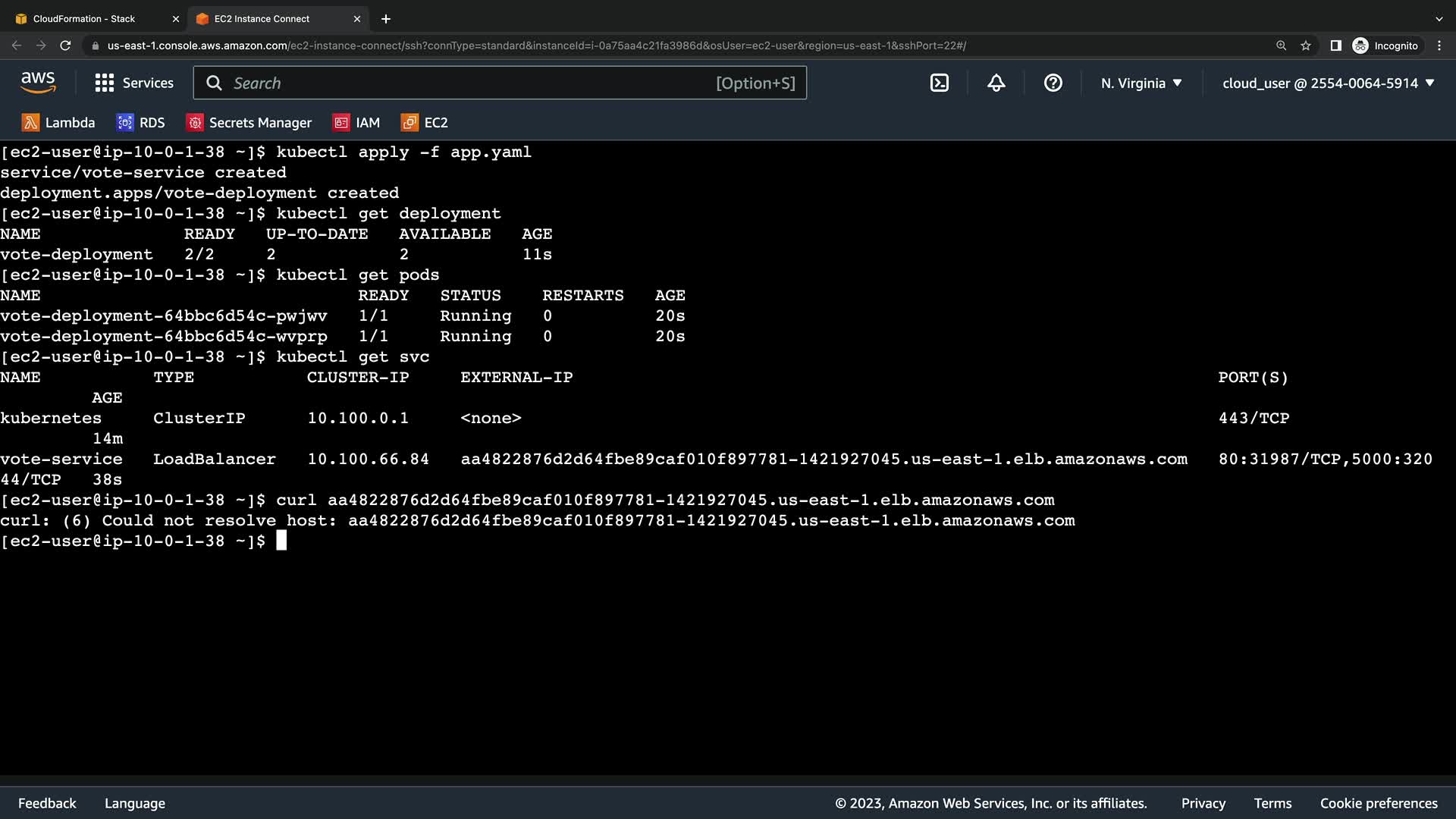
Task: Click the Feedback link
Action: pyautogui.click(x=47, y=803)
